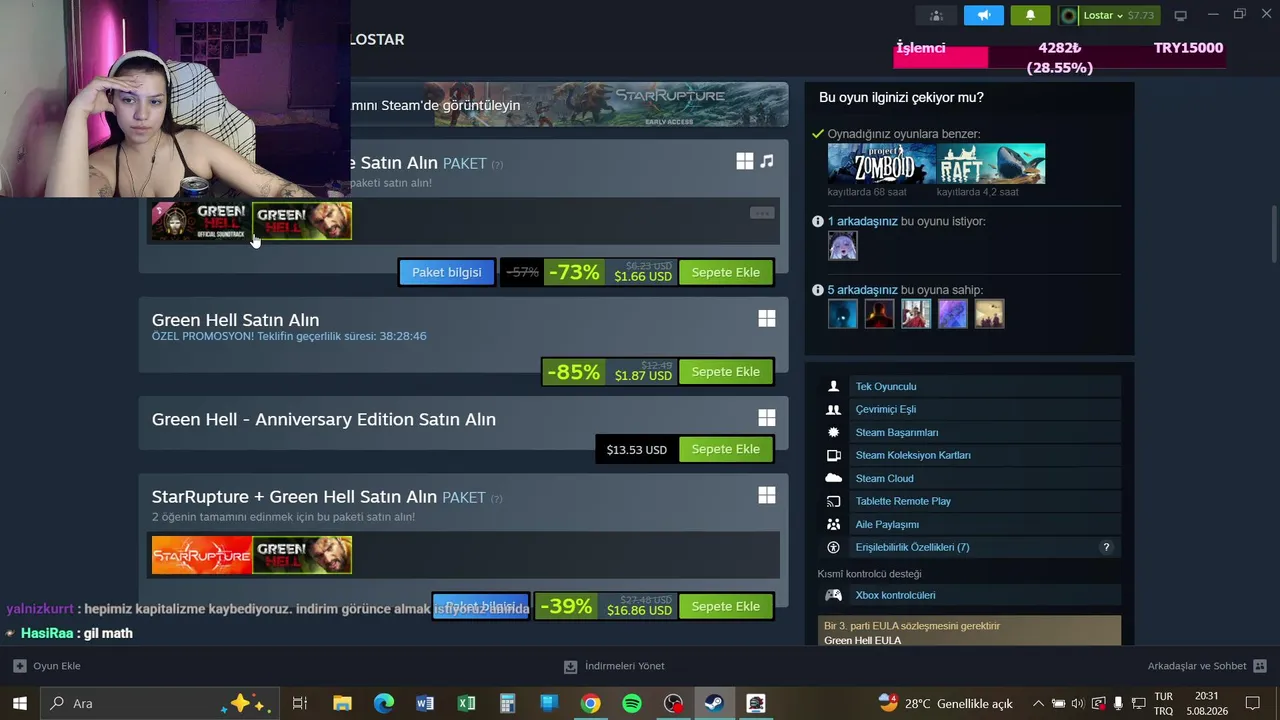Open the StarRupture thumbnail in the bundle
This screenshot has width=1280, height=720.
[201, 555]
